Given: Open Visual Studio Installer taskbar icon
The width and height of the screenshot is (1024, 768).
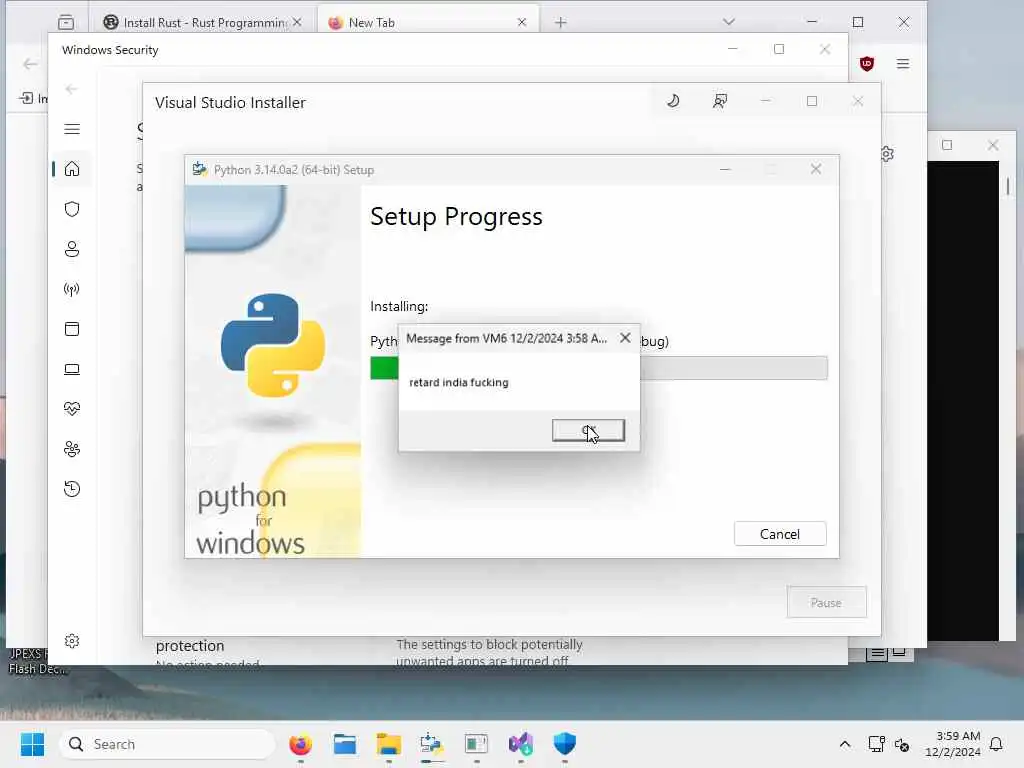Looking at the screenshot, I should click(x=520, y=744).
